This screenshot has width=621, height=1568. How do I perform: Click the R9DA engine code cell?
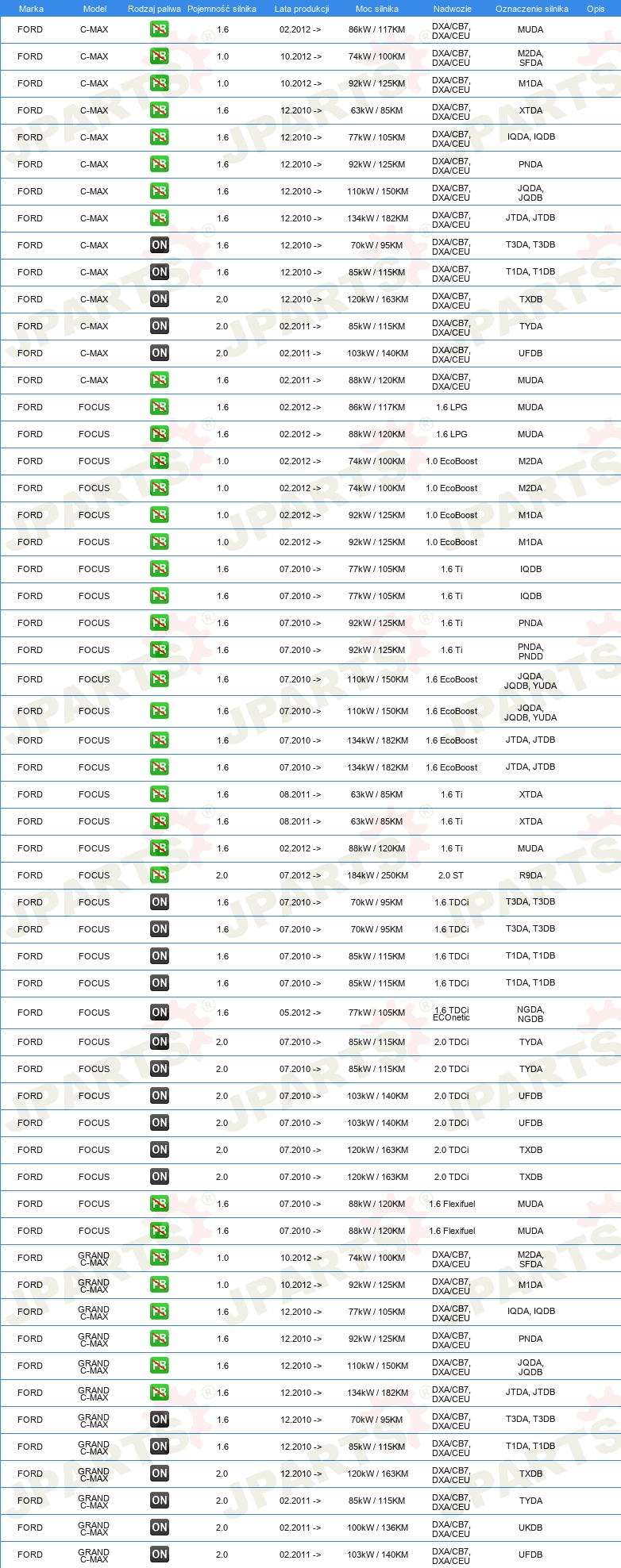[530, 875]
